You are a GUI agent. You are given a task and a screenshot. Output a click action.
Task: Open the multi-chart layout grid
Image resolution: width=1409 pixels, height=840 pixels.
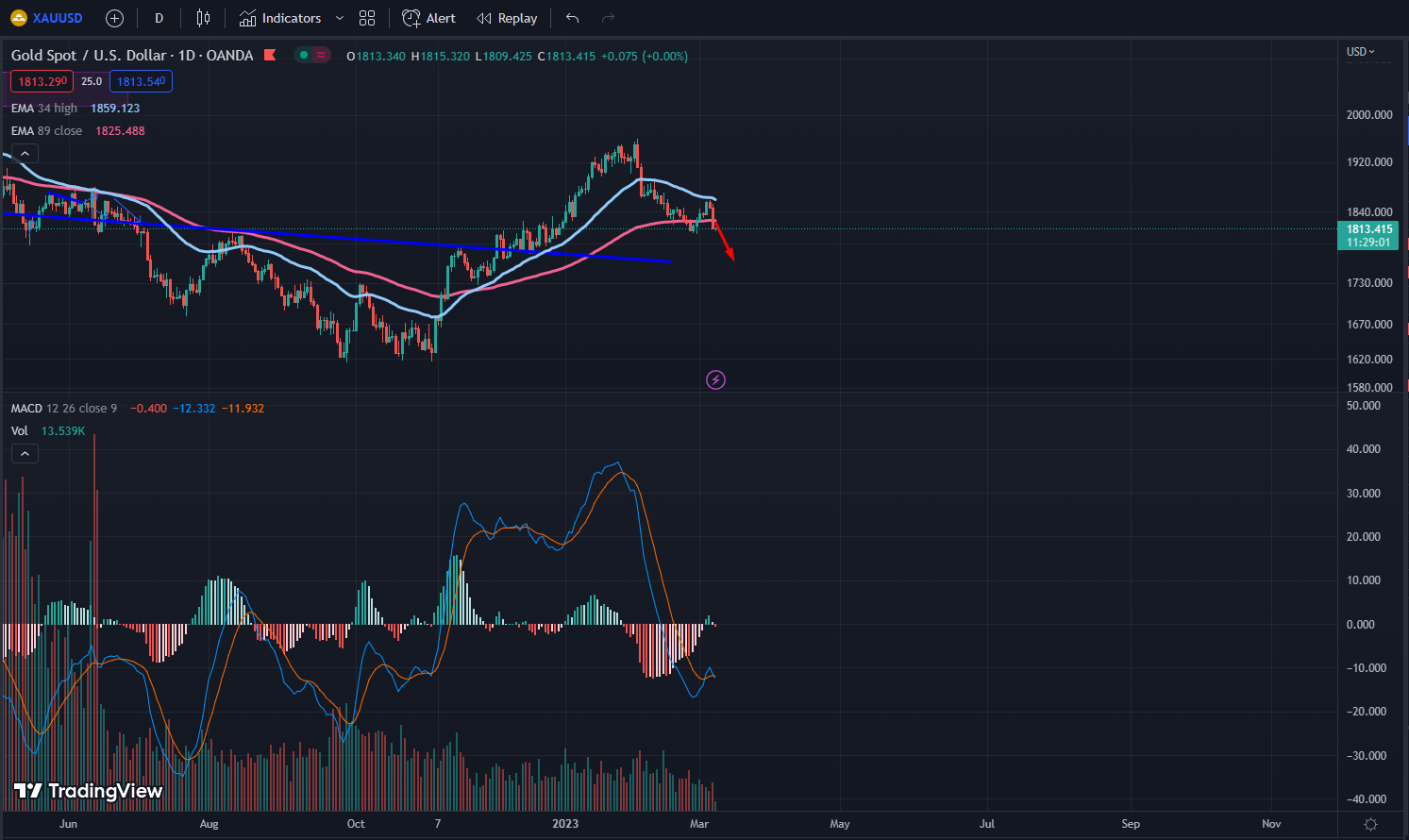point(367,17)
